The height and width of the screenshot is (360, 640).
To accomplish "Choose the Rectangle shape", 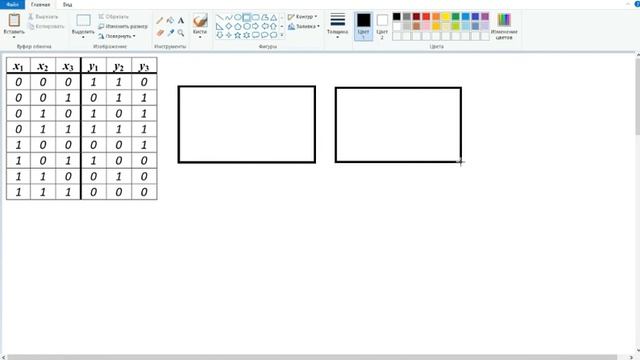I will tap(247, 18).
